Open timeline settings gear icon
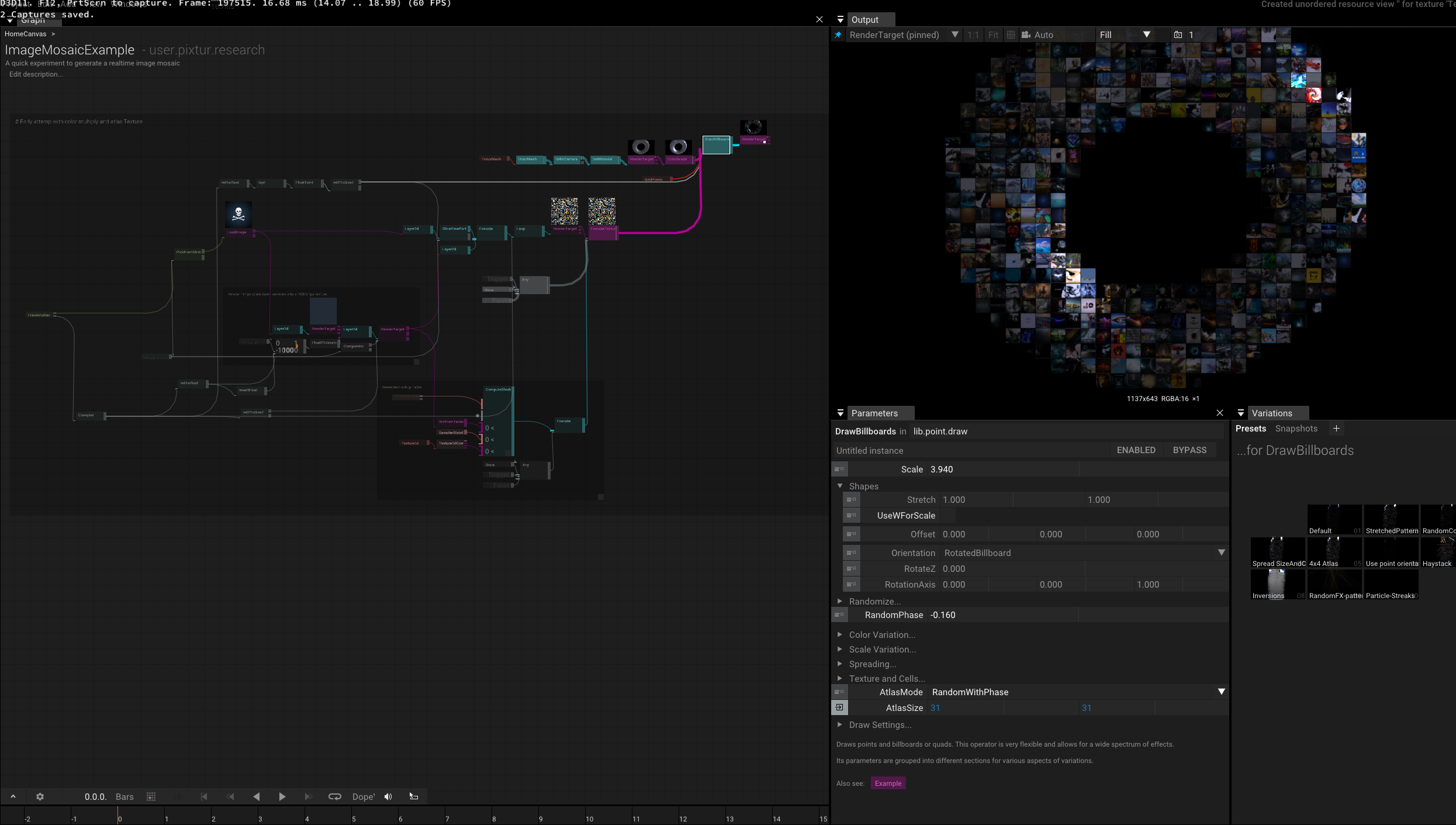The height and width of the screenshot is (825, 1456). 40,796
